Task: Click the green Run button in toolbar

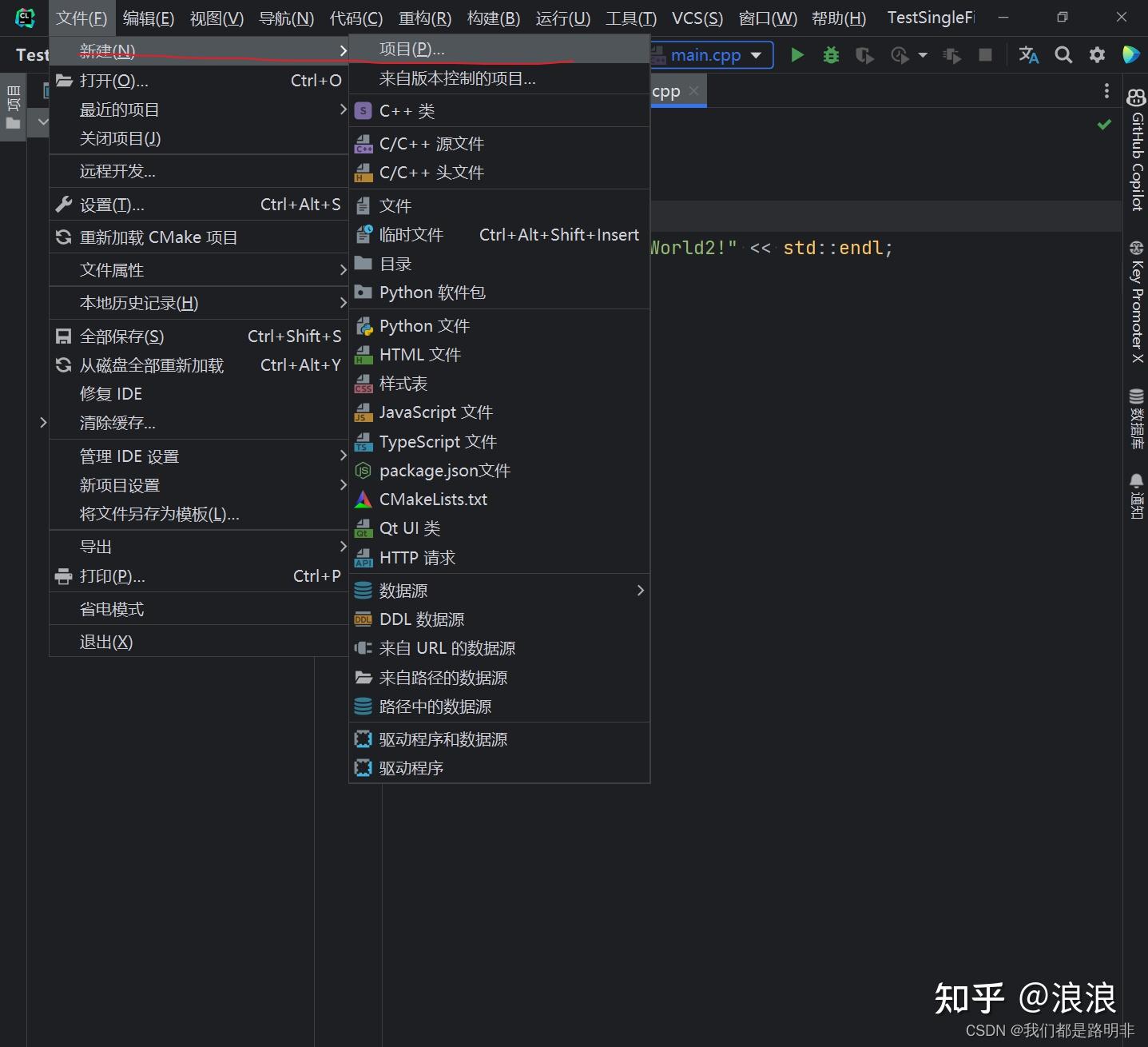Action: [796, 55]
